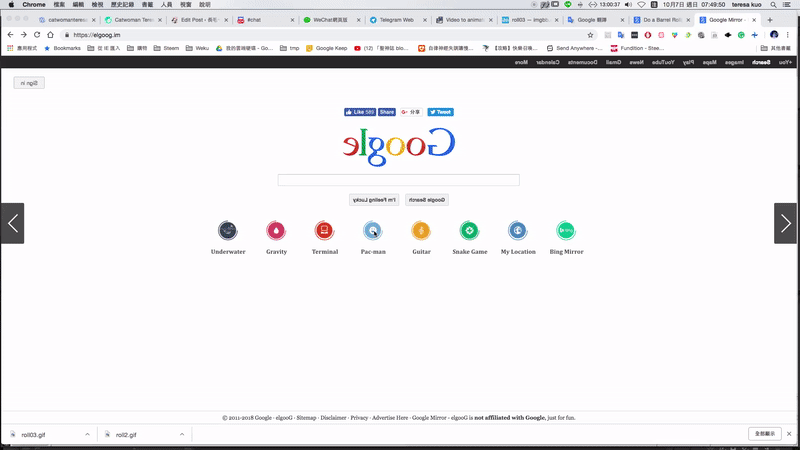Screen dimensions: 800x450
Task: Open the Weku bookmarks folder
Action: coord(197,48)
